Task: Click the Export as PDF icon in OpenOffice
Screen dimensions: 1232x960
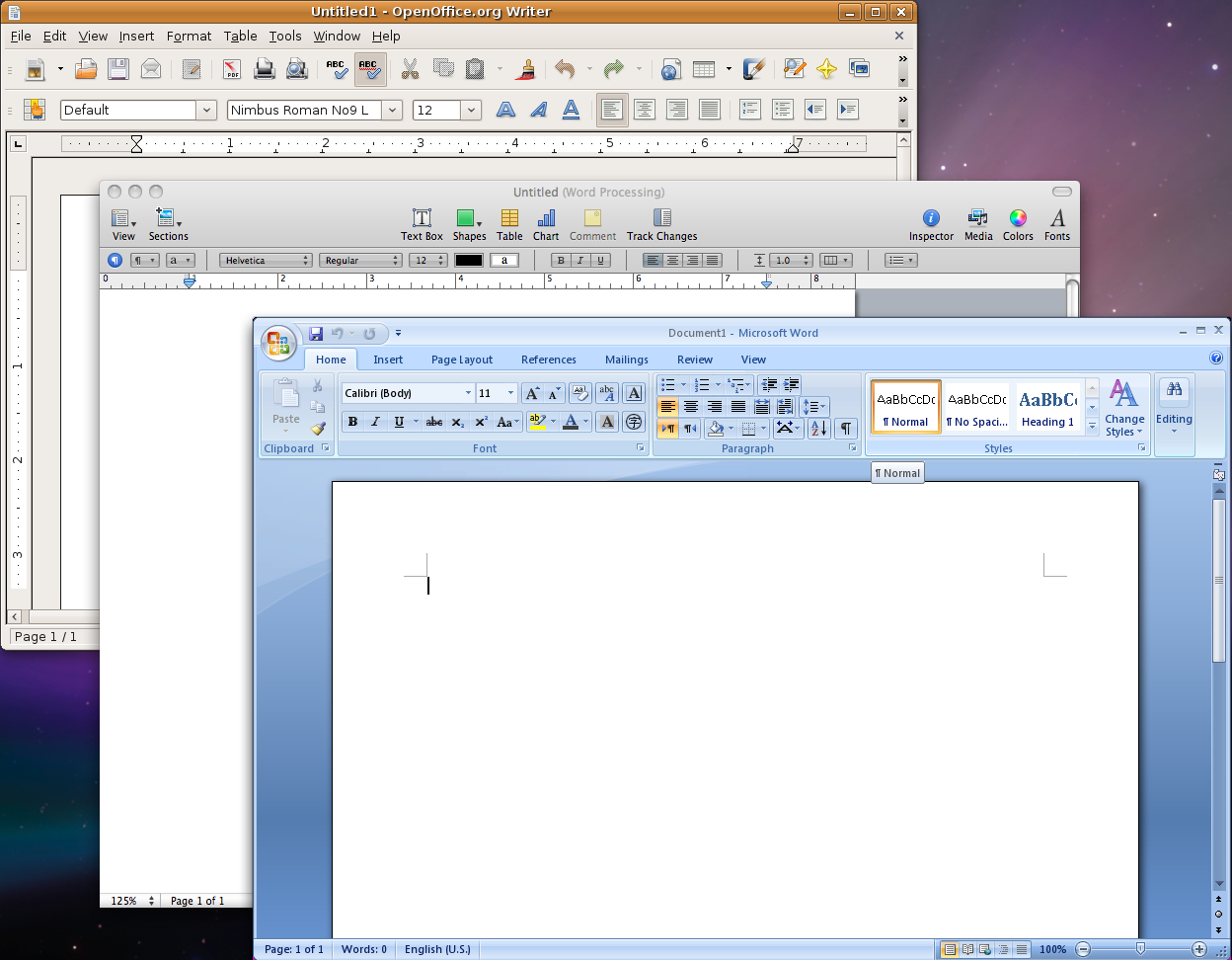Action: point(231,69)
